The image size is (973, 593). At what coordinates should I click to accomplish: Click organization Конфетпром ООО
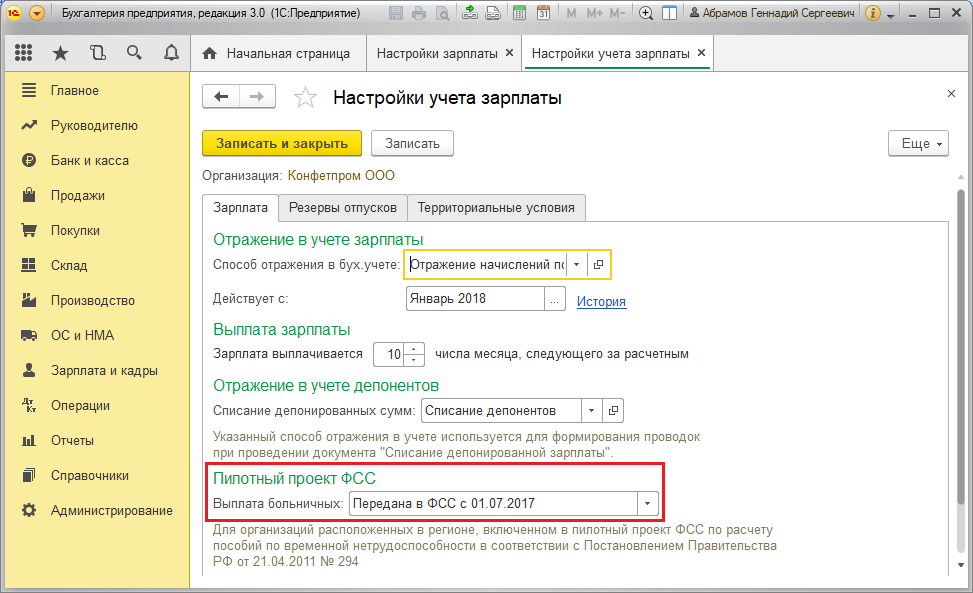coord(341,176)
